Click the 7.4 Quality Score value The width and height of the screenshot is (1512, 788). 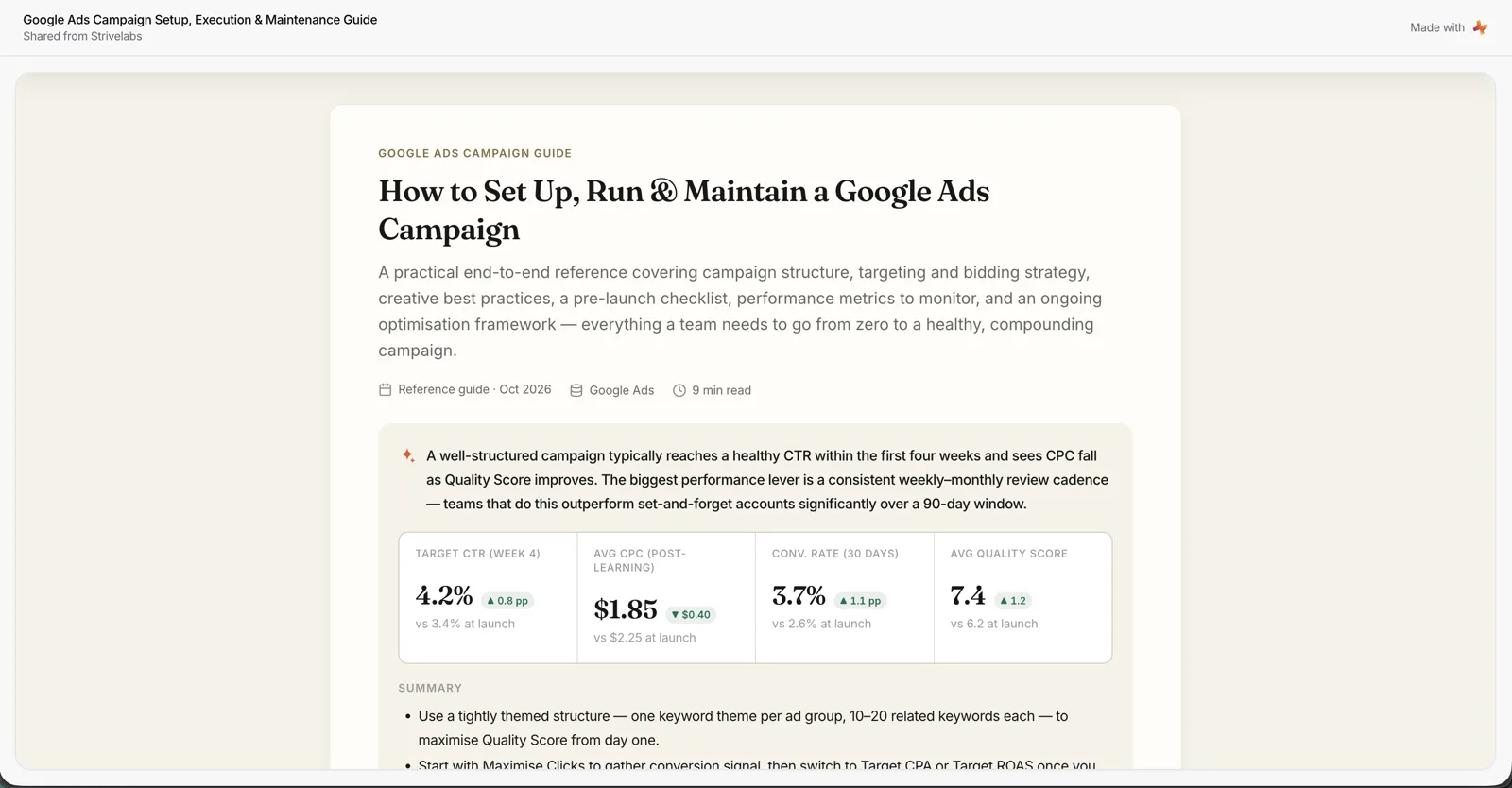pyautogui.click(x=968, y=596)
